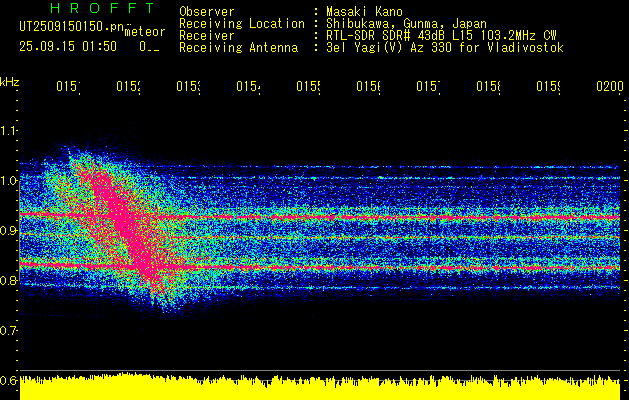This screenshot has width=629, height=400.
Task: Click the 0158 time marker
Action: pos(489,87)
